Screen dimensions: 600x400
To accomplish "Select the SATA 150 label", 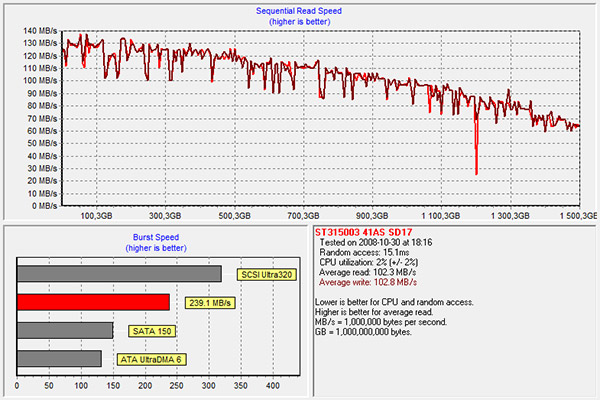I will pyautogui.click(x=152, y=331).
